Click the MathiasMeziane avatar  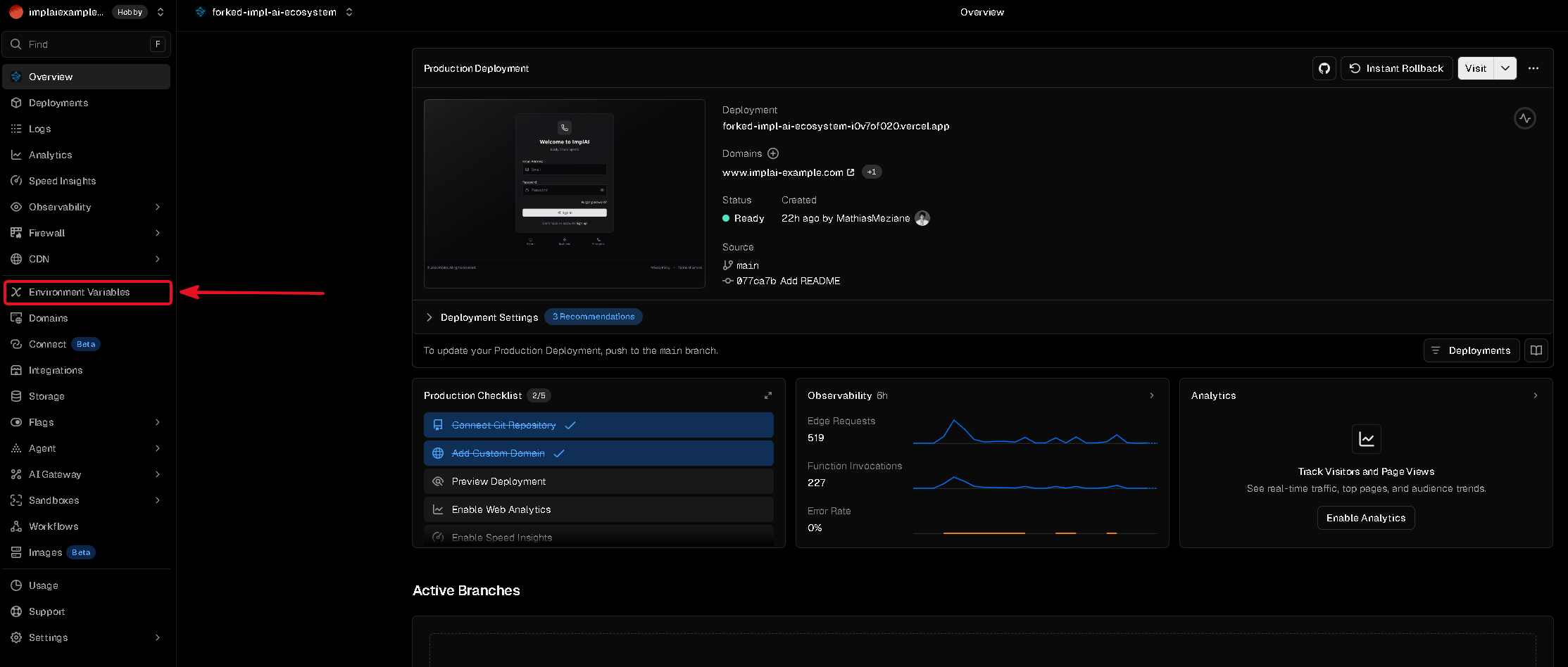(x=922, y=218)
